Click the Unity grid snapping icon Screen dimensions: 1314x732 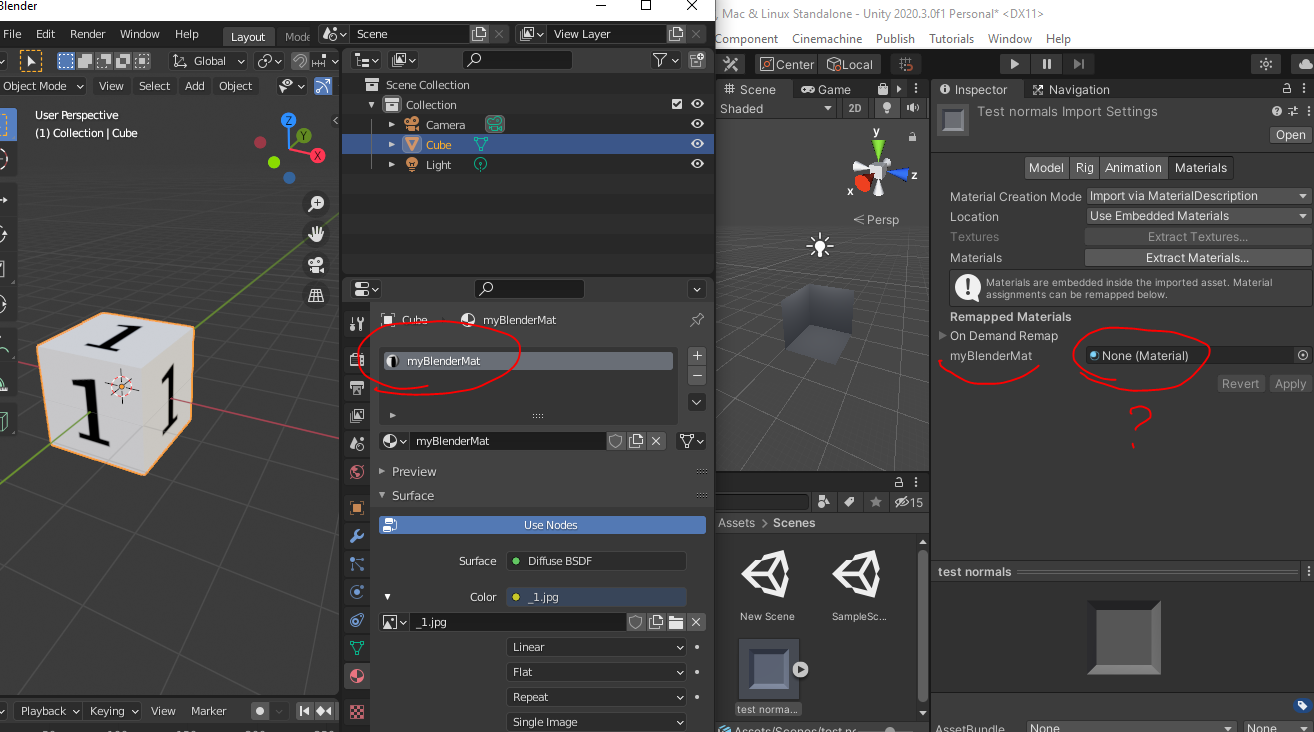(905, 64)
